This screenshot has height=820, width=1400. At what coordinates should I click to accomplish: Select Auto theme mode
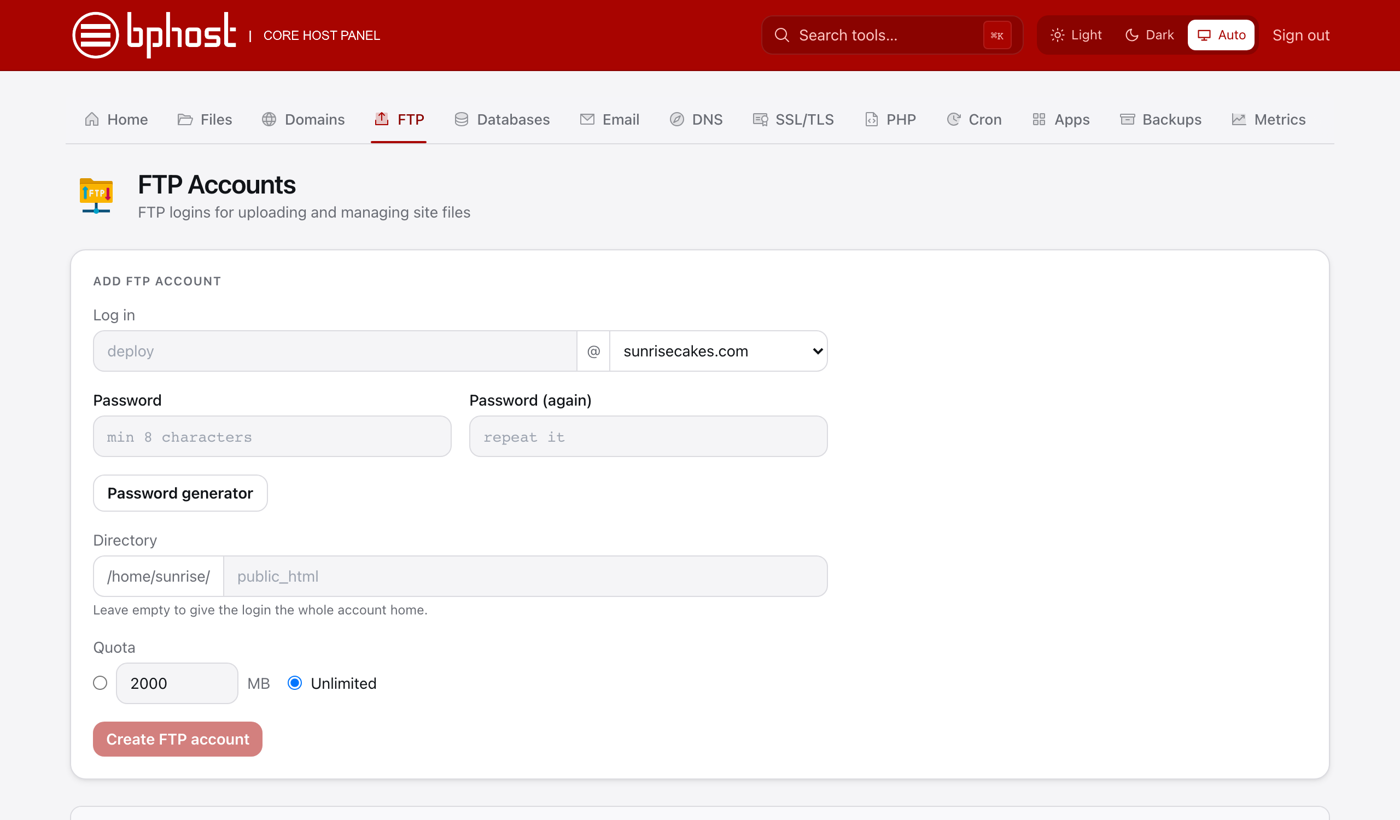tap(1221, 35)
